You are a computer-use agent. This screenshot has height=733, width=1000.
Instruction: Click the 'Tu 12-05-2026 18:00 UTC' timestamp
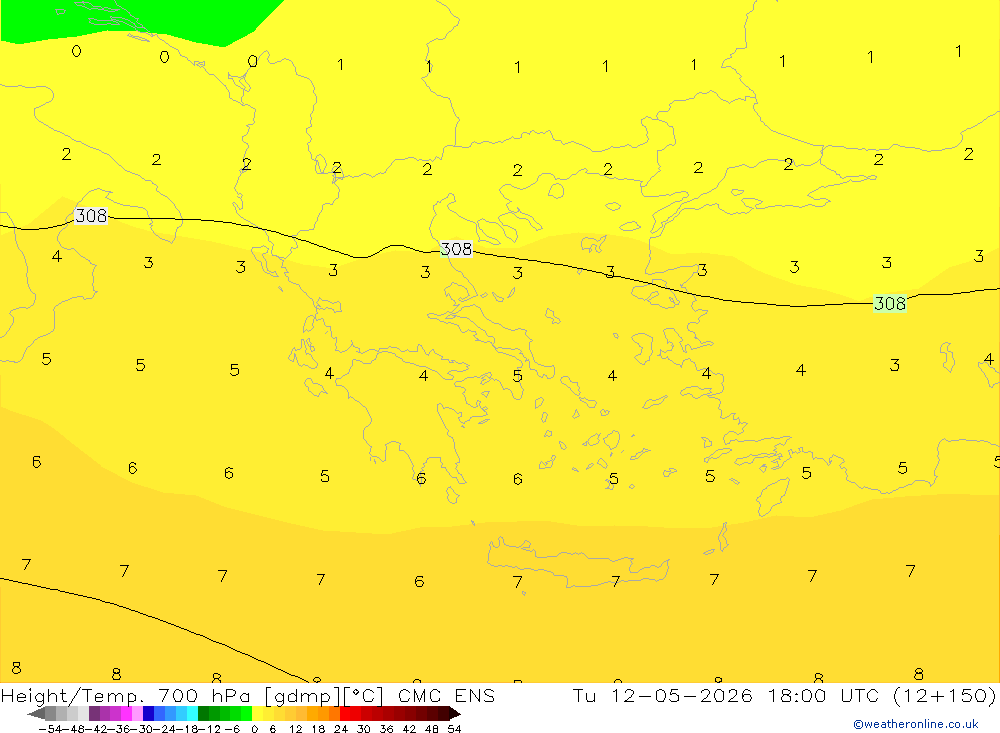(726, 696)
